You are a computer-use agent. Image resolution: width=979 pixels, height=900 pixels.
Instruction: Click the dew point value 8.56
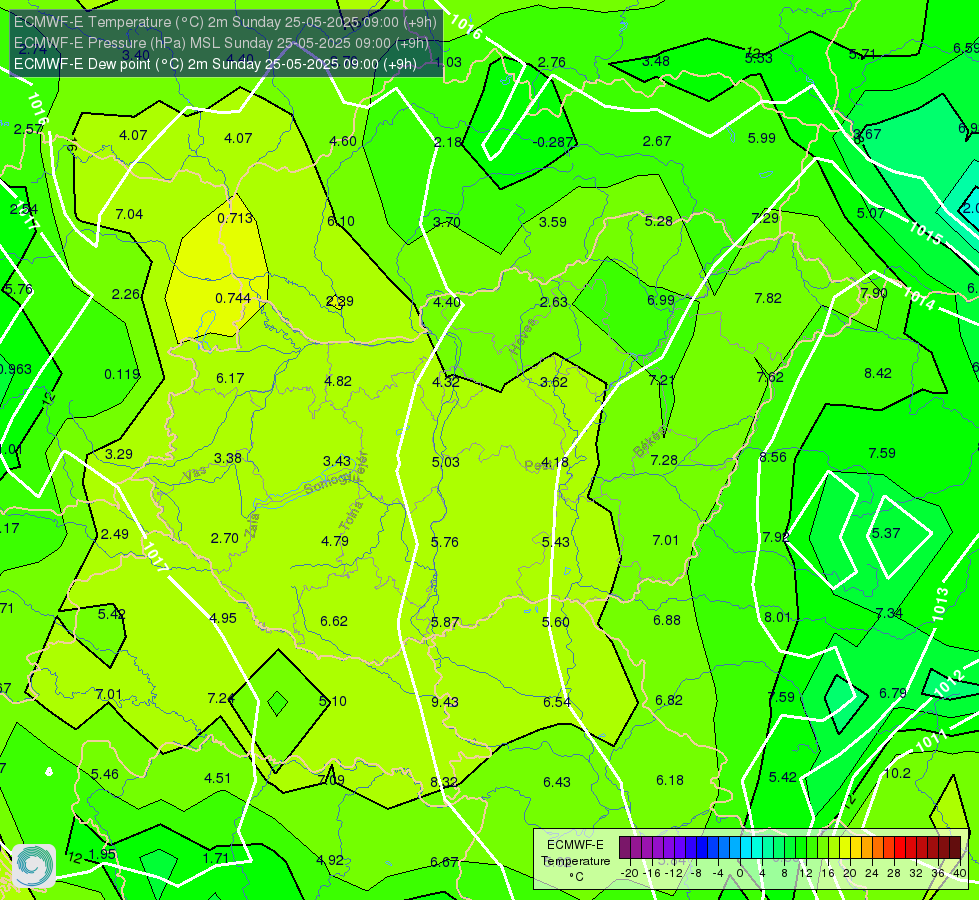click(773, 457)
